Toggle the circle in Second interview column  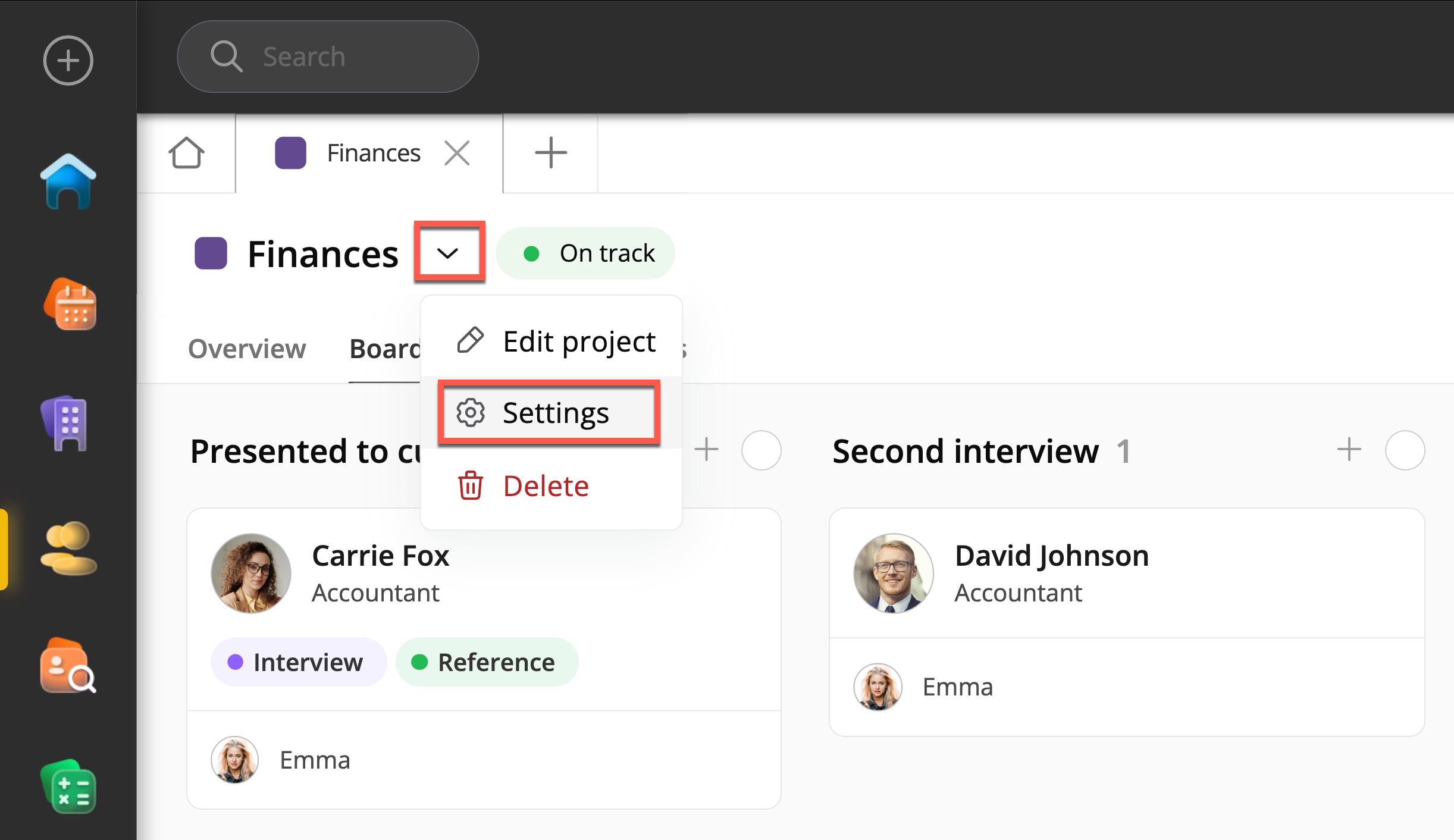pos(1404,450)
